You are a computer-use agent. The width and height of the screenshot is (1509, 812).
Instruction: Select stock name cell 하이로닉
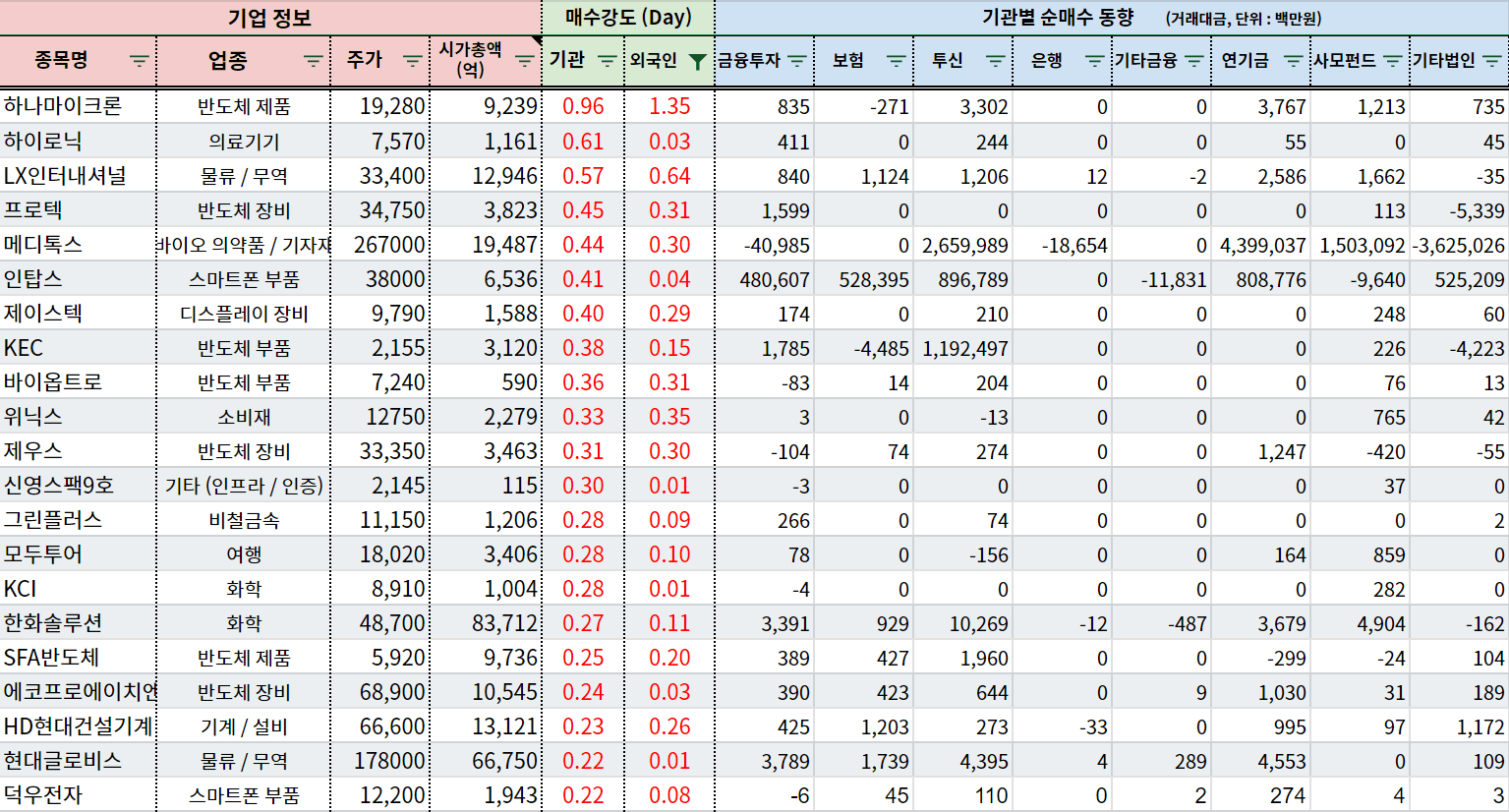(x=78, y=142)
